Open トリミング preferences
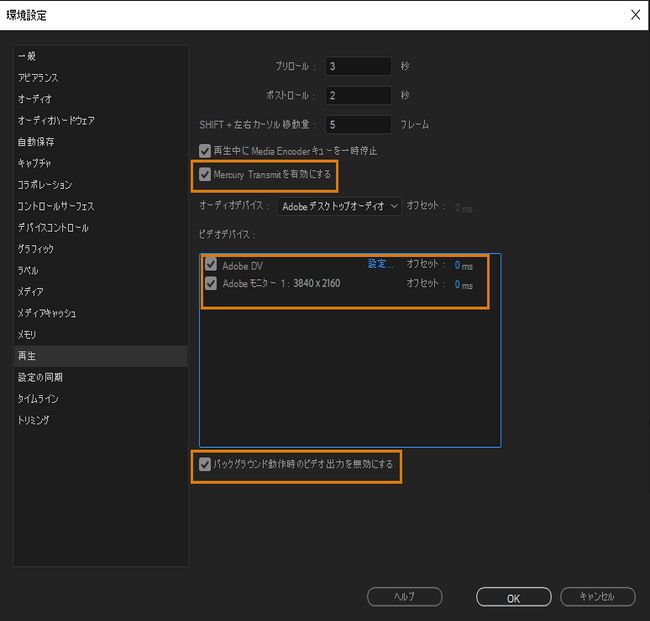 click(100, 420)
